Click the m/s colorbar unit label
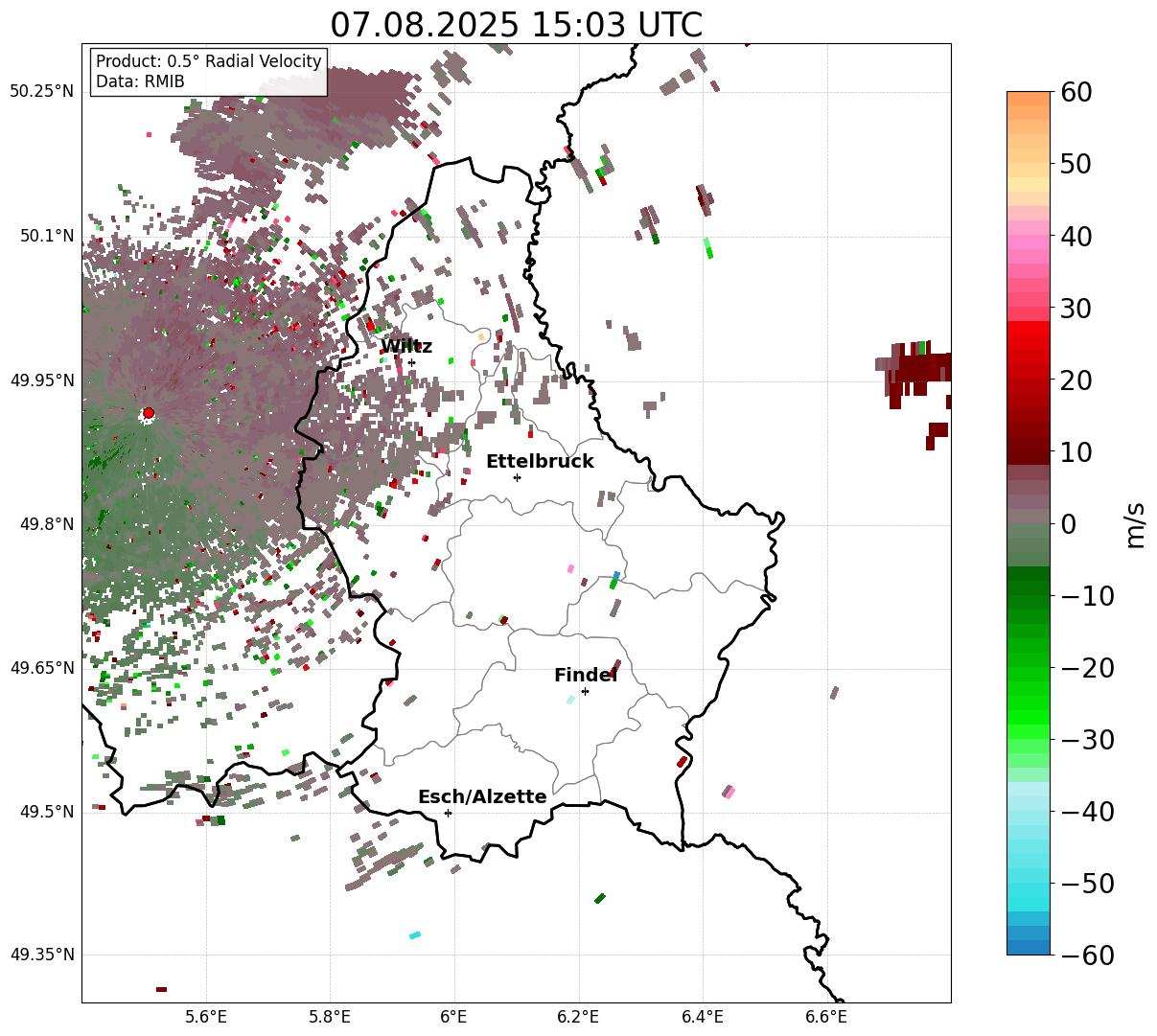Image resolution: width=1157 pixels, height=1036 pixels. pyautogui.click(x=1136, y=523)
